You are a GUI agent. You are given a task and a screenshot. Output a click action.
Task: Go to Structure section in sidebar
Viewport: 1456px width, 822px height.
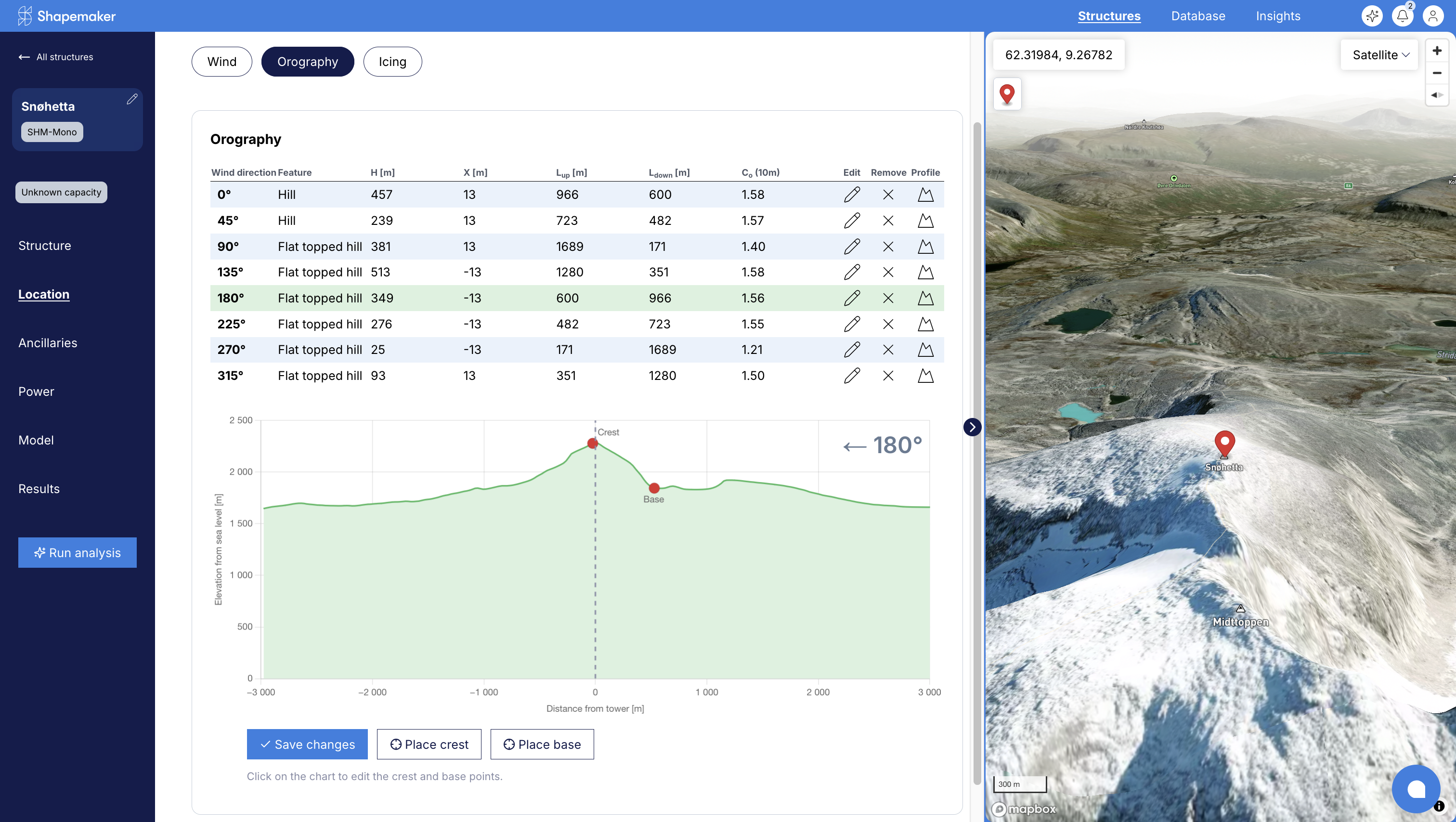[45, 246]
